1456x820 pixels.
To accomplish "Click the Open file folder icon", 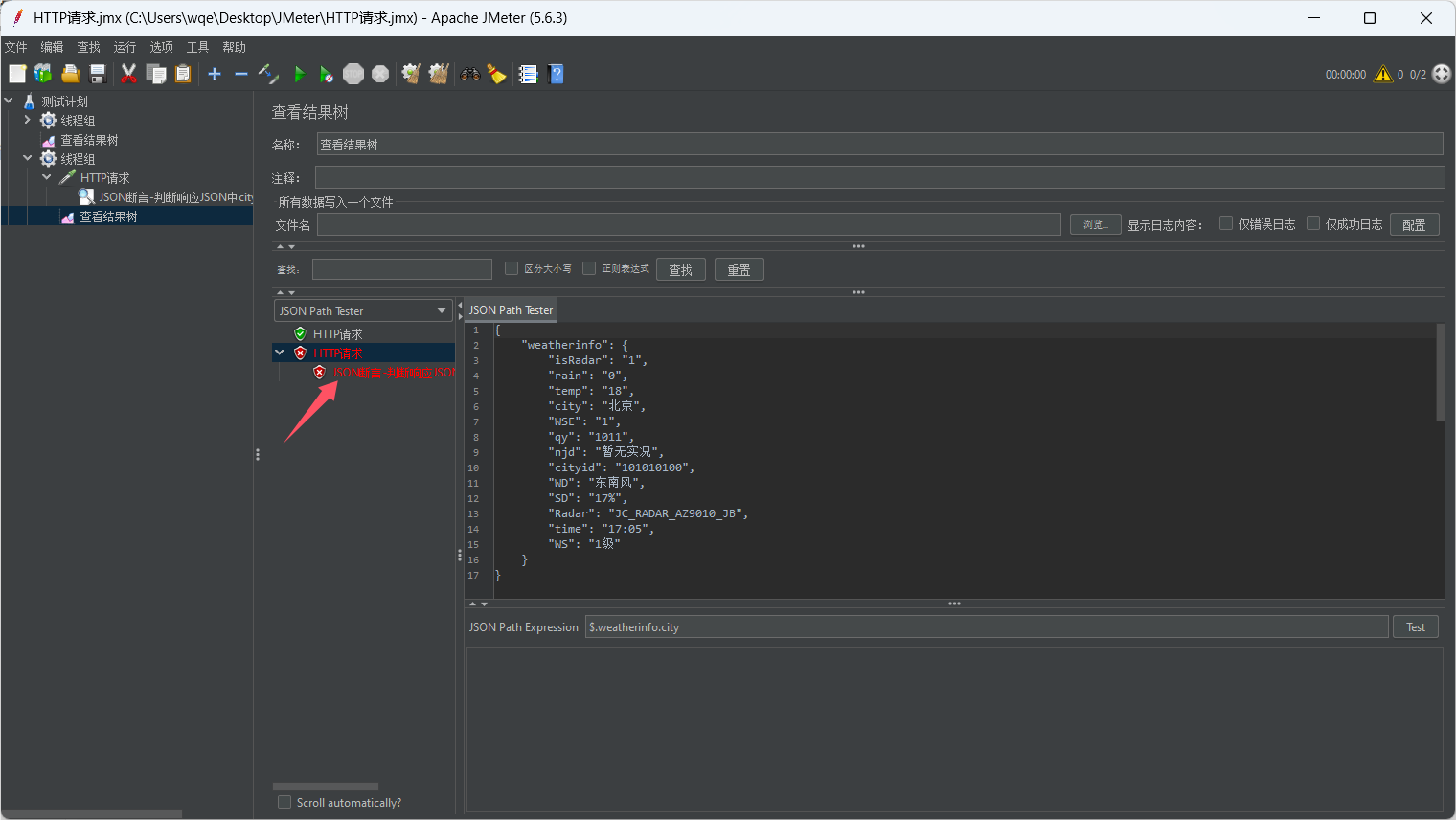I will 70,74.
